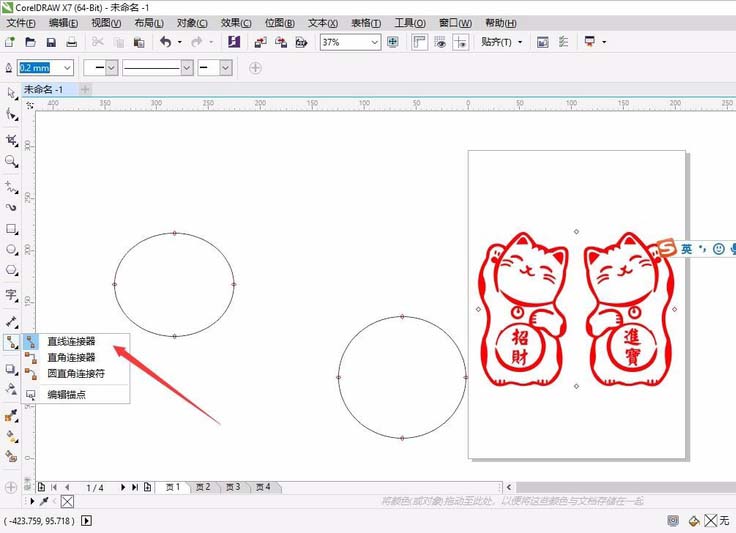The height and width of the screenshot is (533, 736).
Task: Toggle the show guidelines icon
Action: pos(461,42)
